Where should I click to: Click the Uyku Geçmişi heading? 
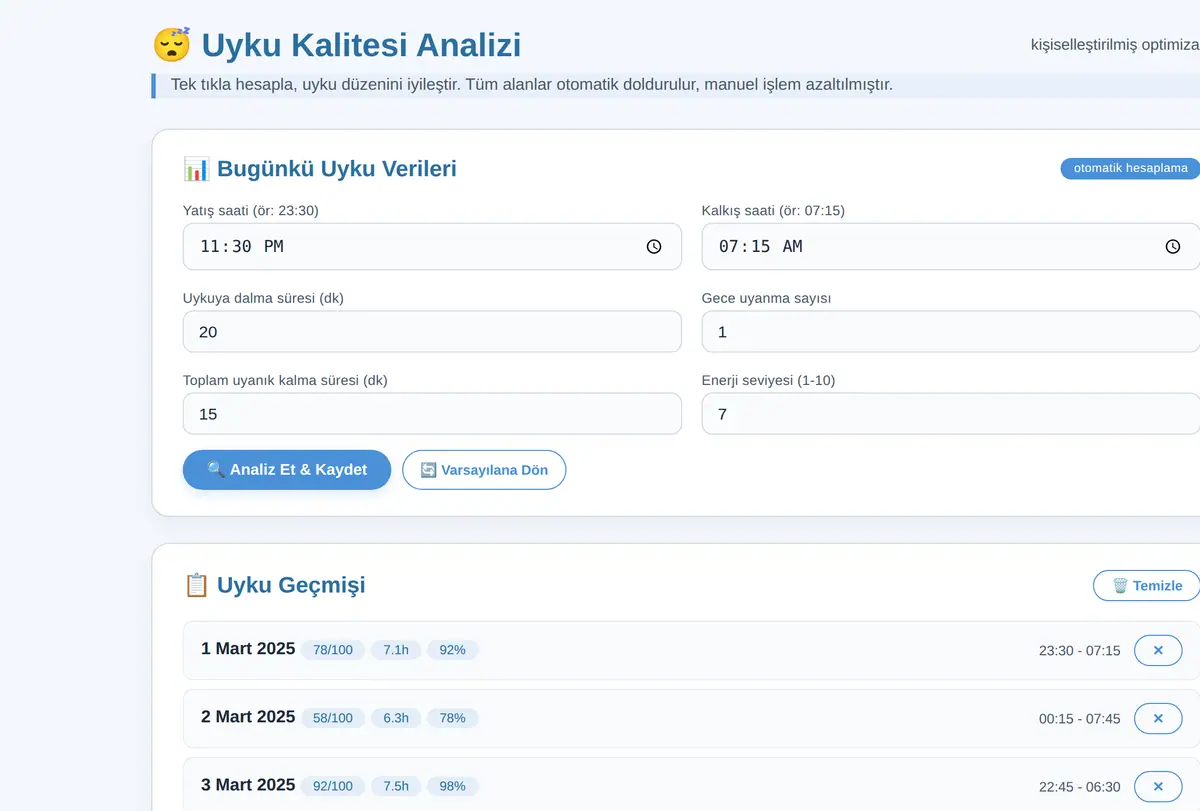tap(291, 585)
